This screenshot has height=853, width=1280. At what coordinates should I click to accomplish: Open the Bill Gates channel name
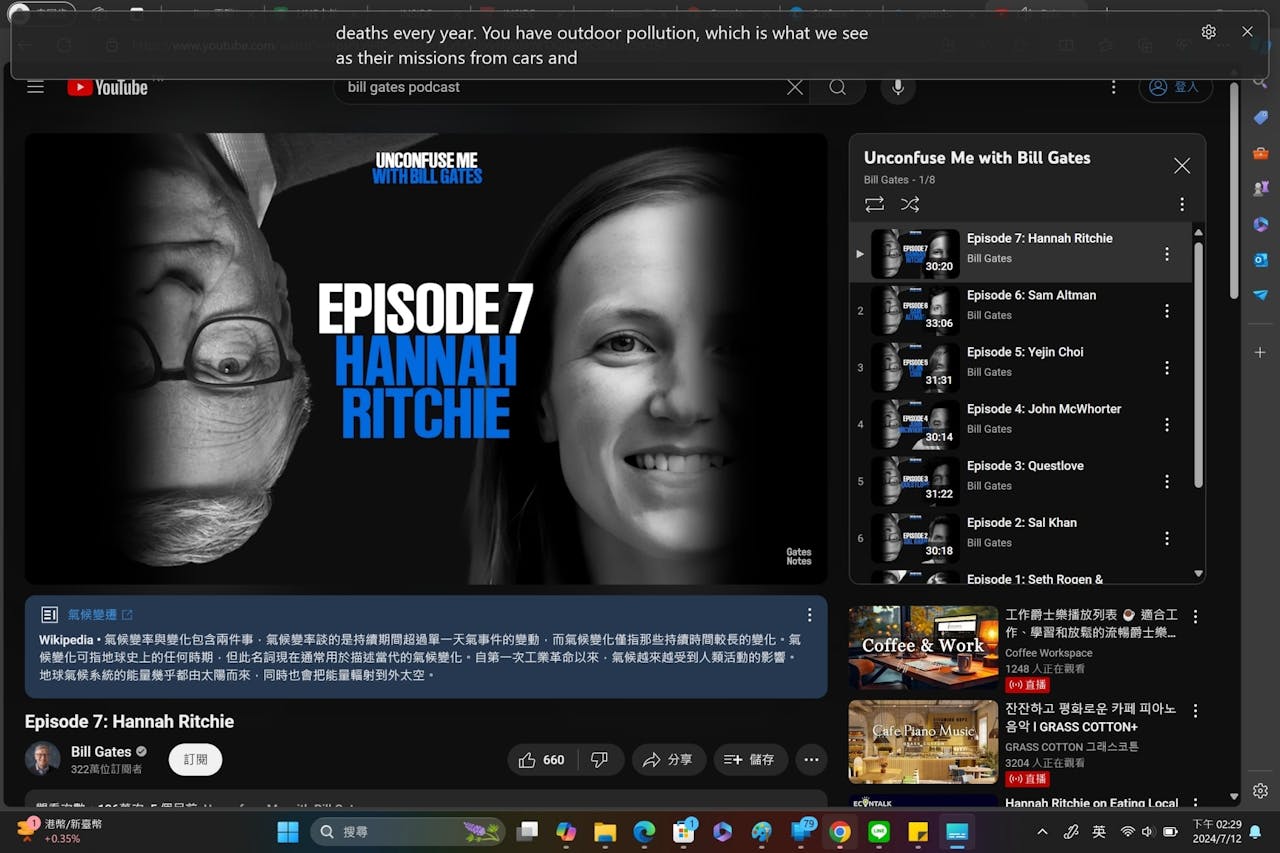[101, 751]
